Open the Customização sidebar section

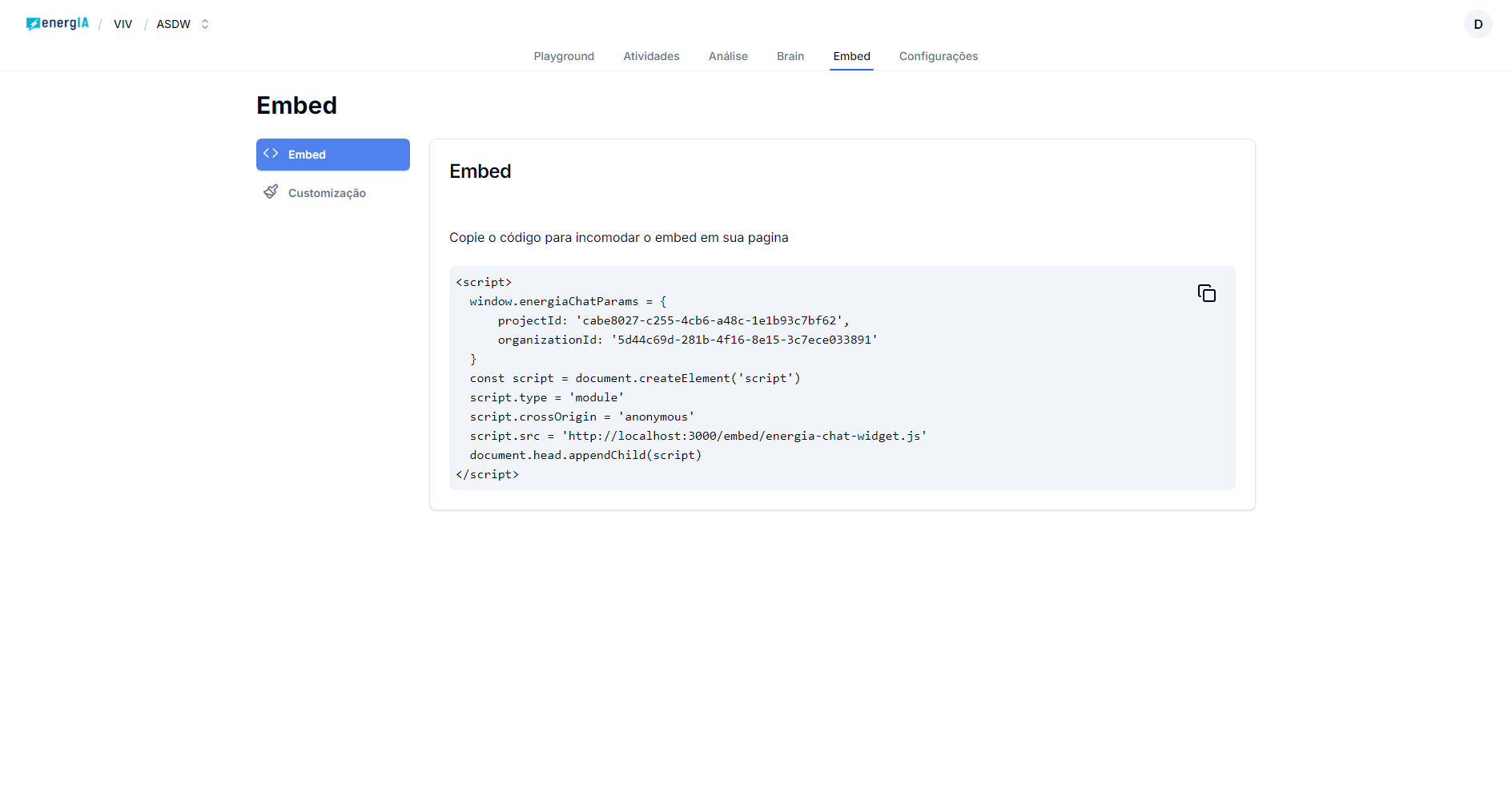pos(333,193)
